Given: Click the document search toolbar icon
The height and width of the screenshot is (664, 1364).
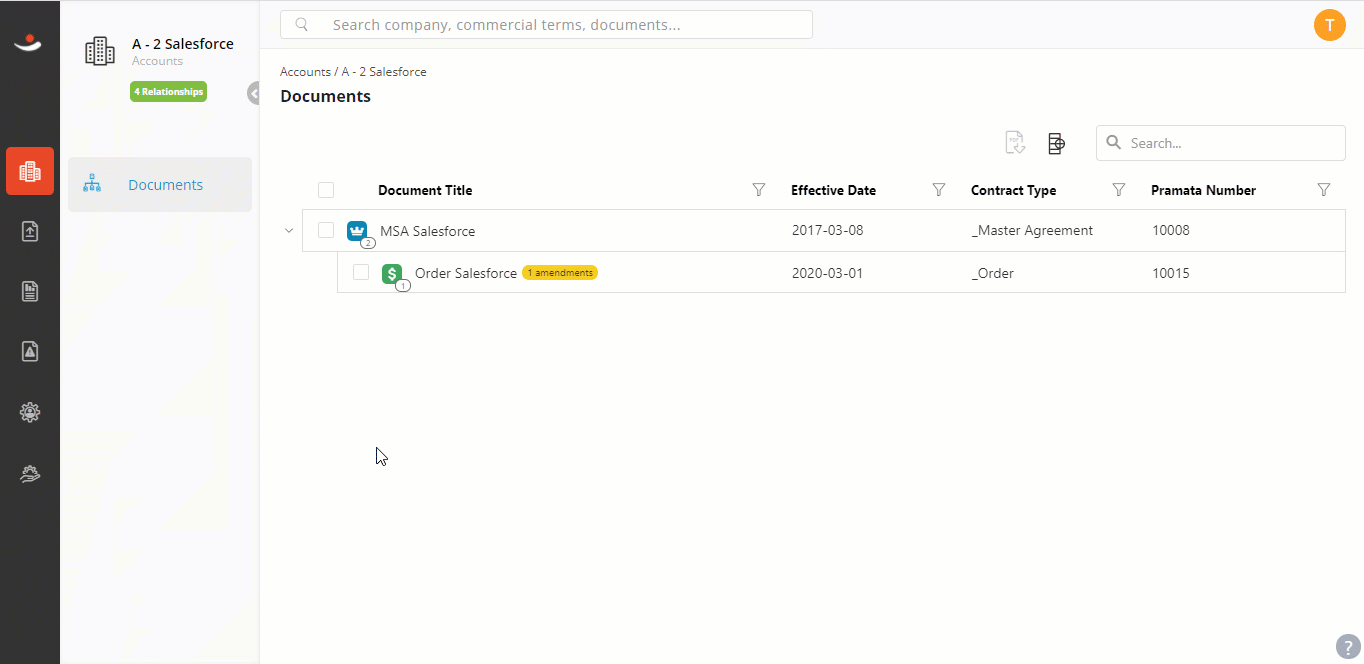Looking at the screenshot, I should point(1056,143).
